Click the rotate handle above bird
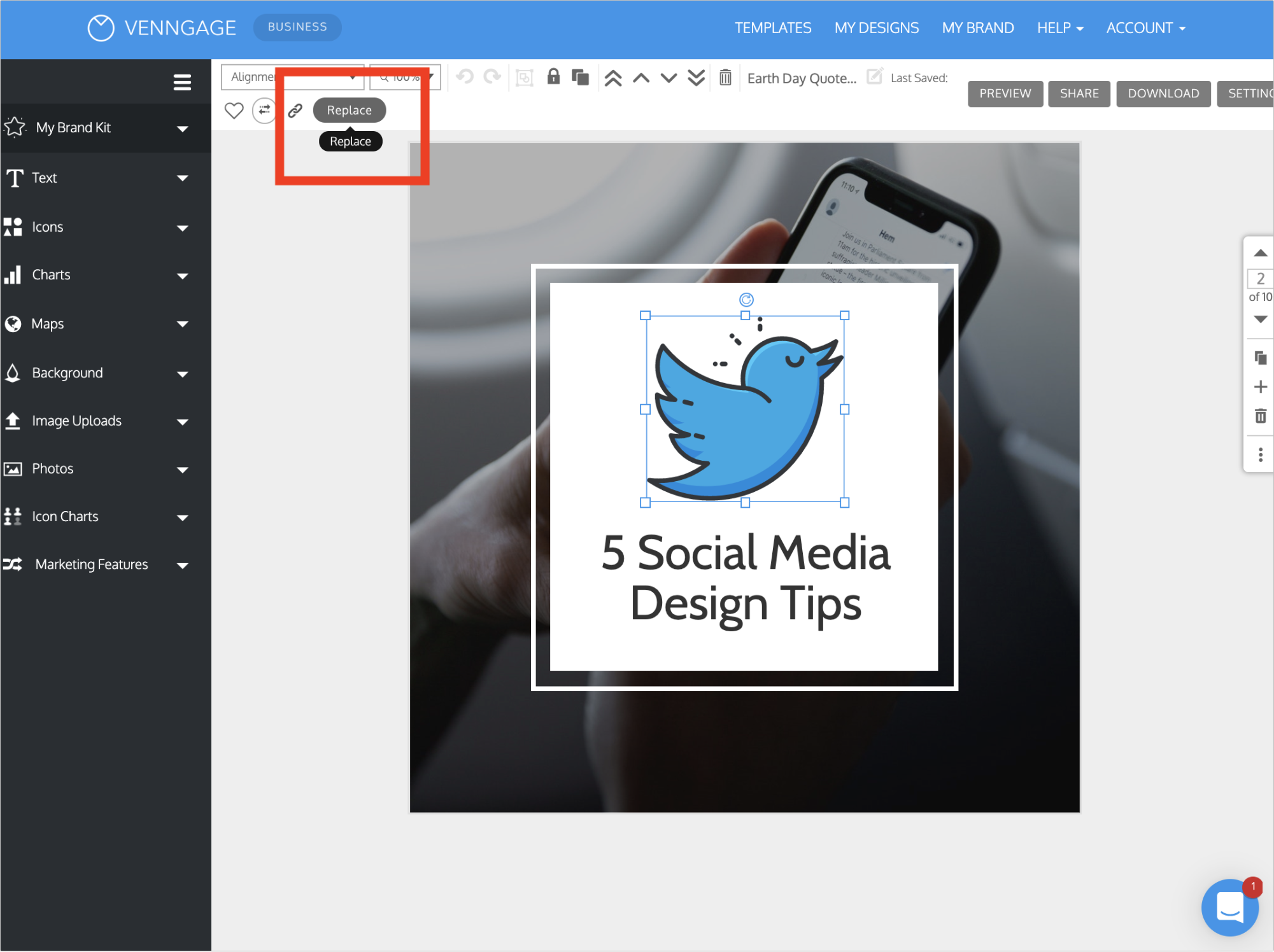Viewport: 1274px width, 952px height. [746, 299]
